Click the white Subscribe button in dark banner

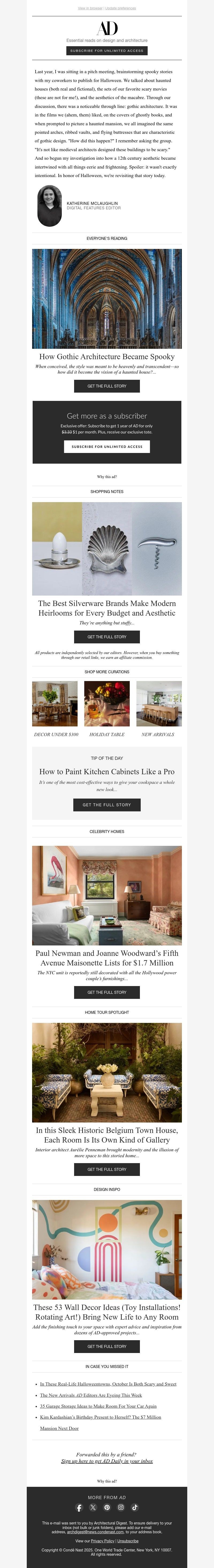pyautogui.click(x=107, y=446)
